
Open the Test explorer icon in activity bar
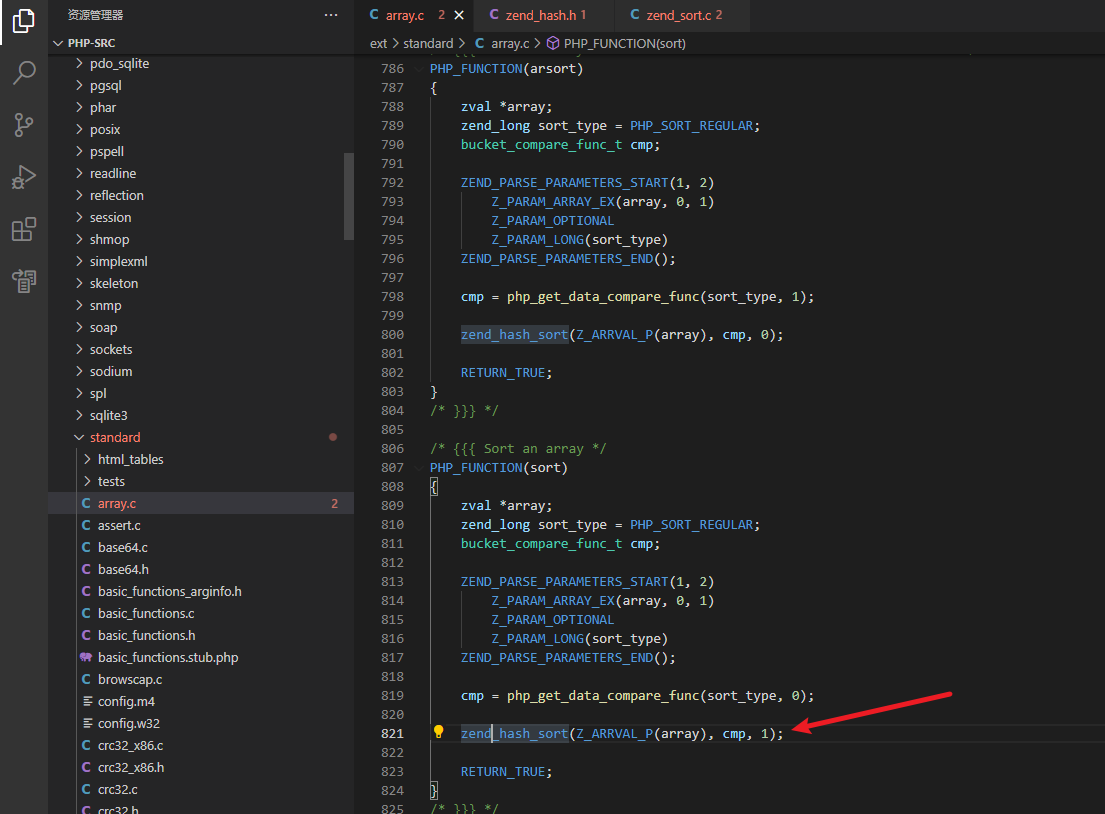point(23,281)
